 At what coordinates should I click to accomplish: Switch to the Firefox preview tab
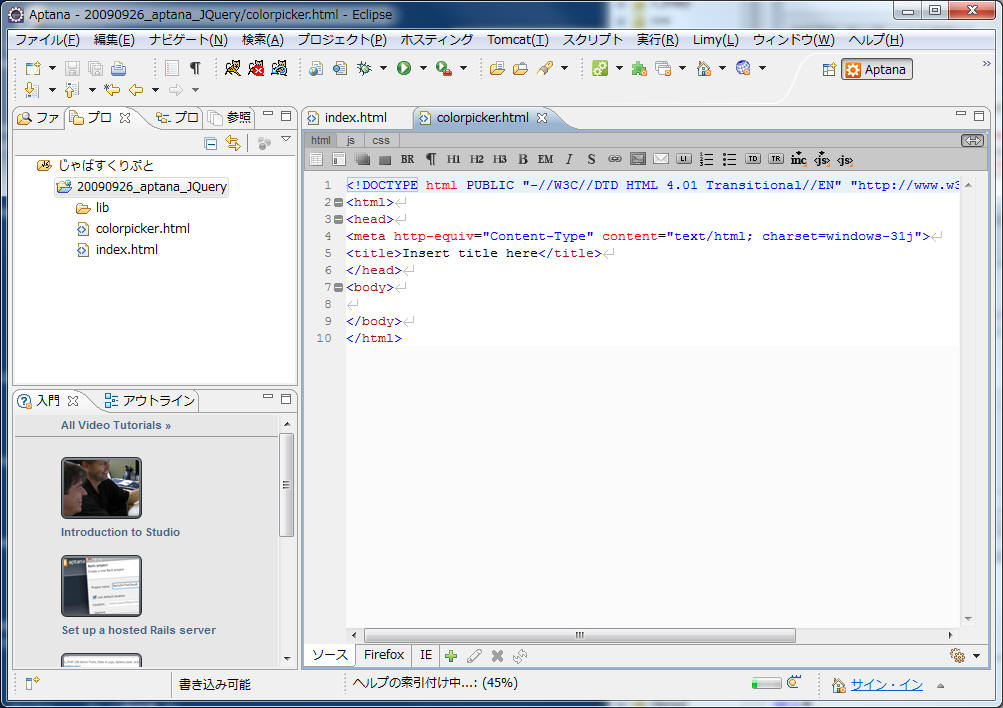[x=383, y=655]
